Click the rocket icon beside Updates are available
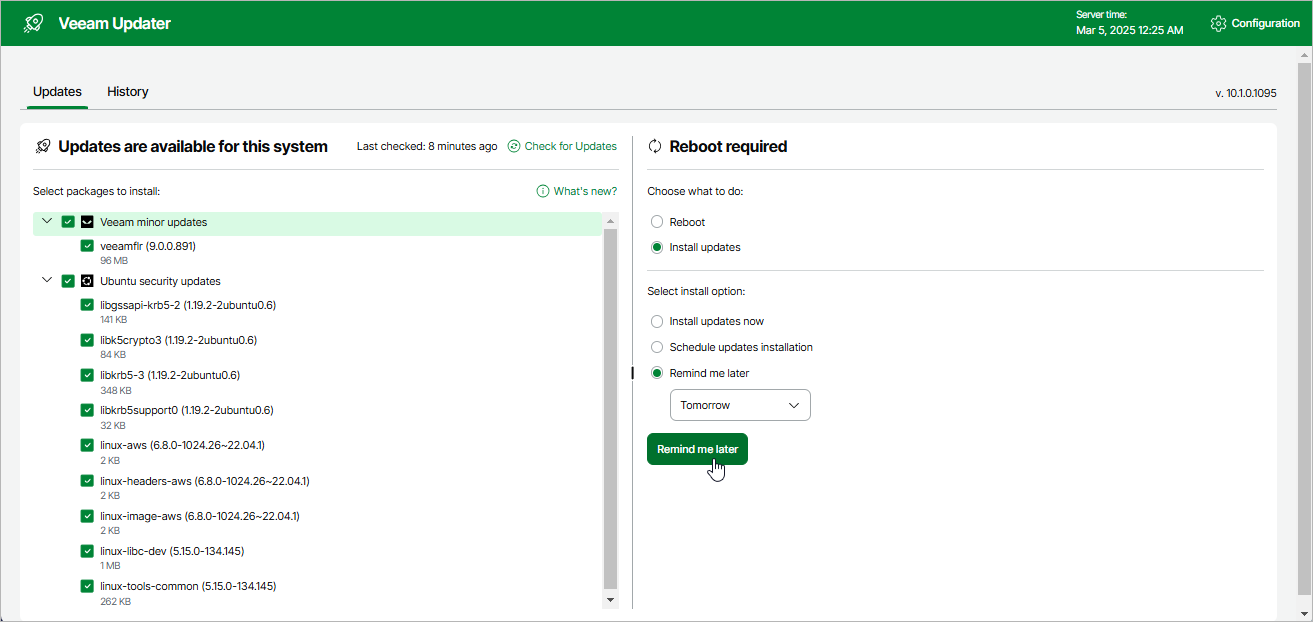 click(x=43, y=146)
